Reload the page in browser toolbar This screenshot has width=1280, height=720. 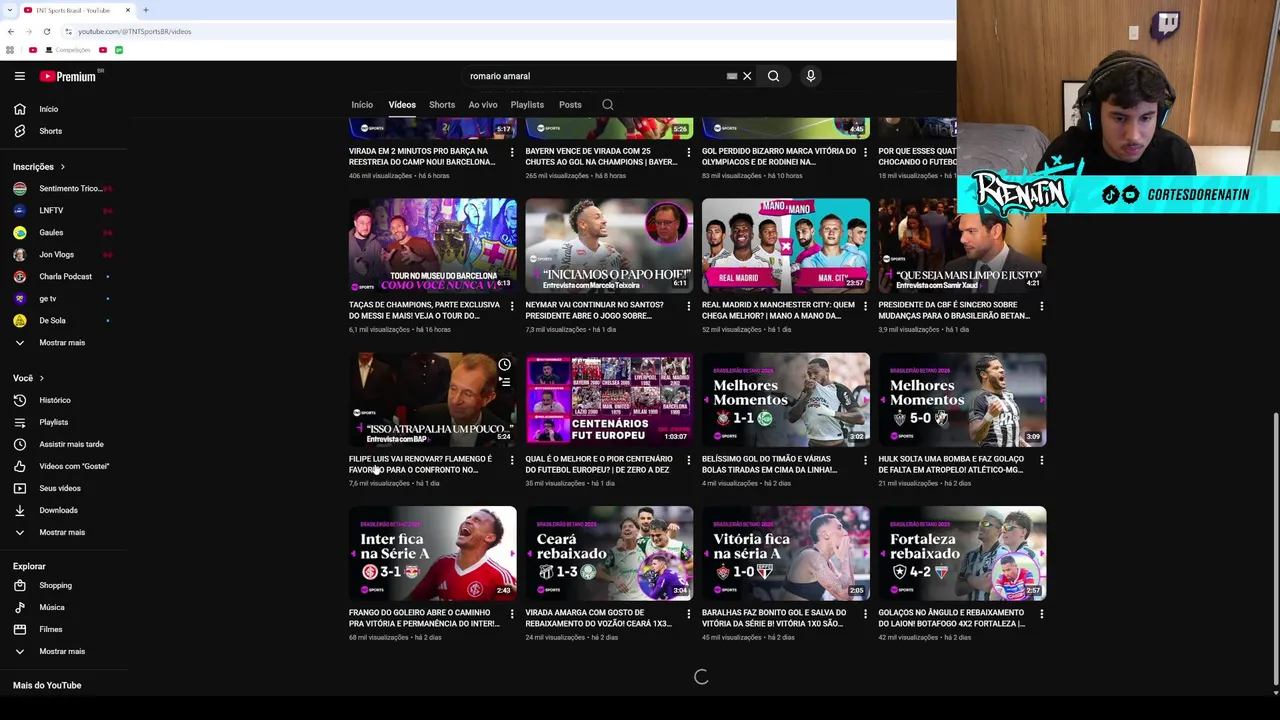tap(46, 31)
